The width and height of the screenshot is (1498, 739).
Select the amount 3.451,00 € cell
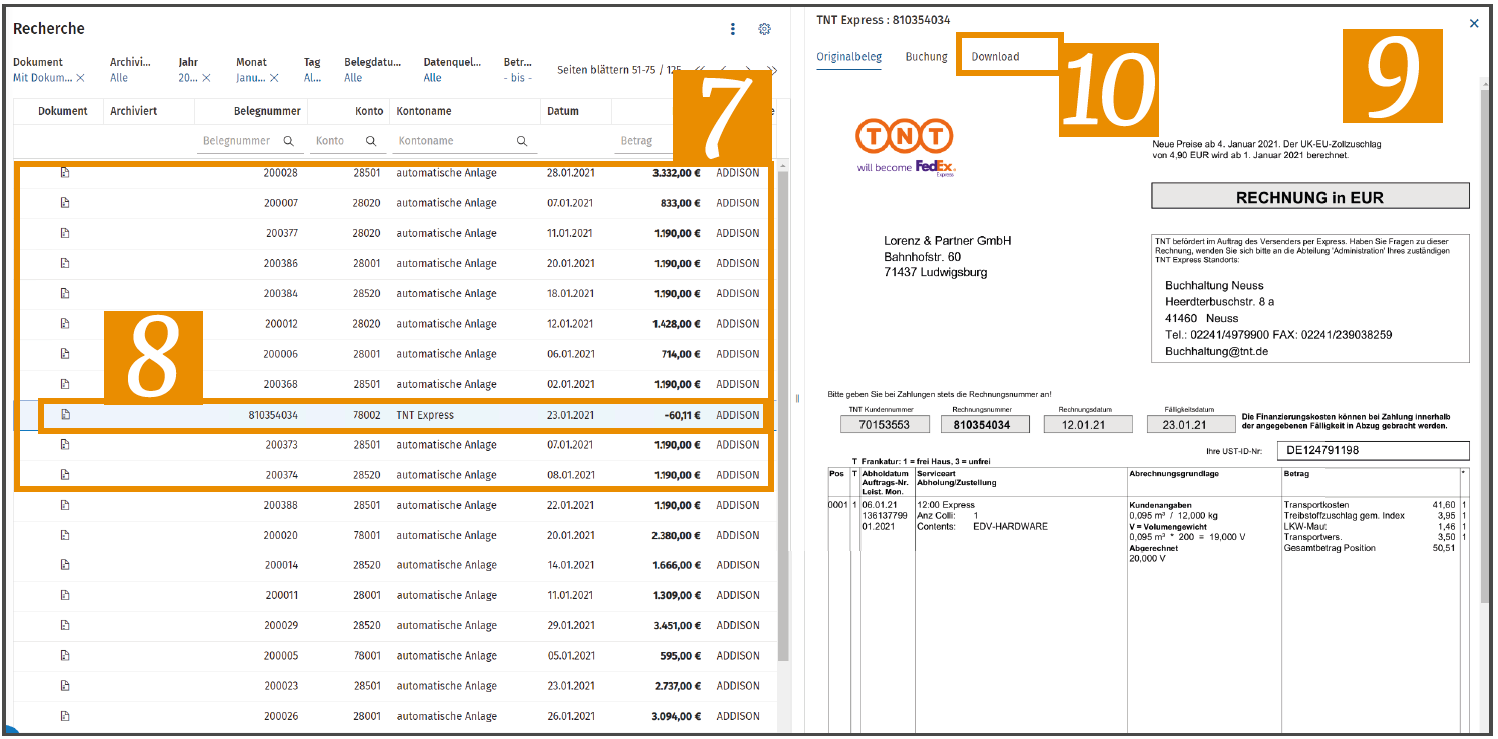[676, 626]
